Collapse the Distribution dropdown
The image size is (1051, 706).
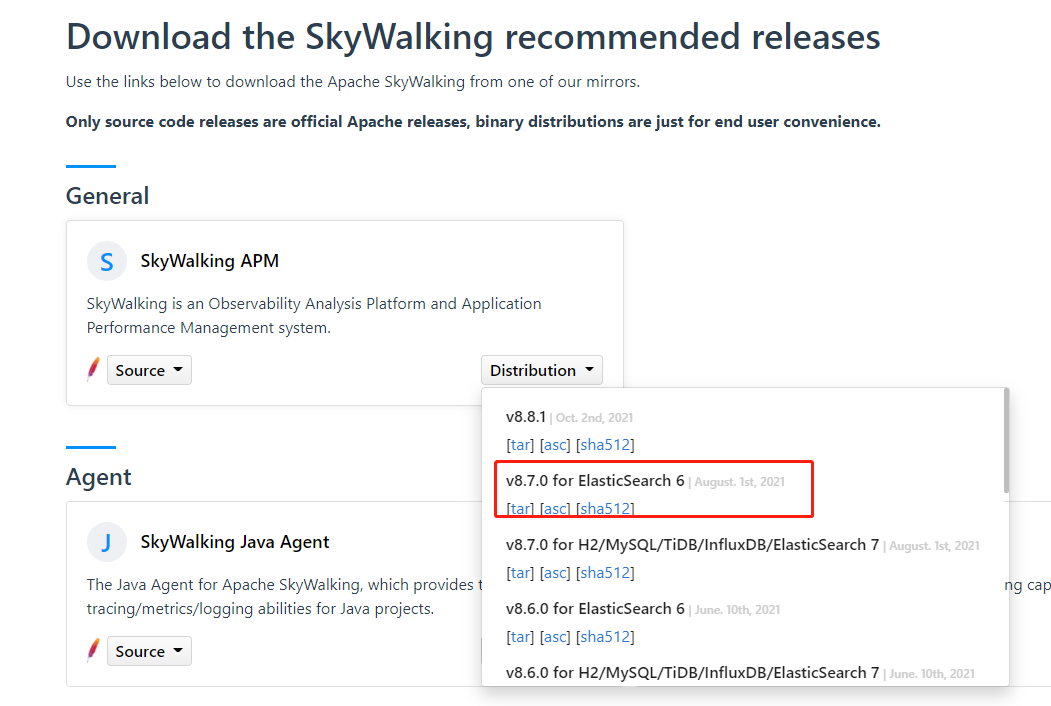coord(541,371)
